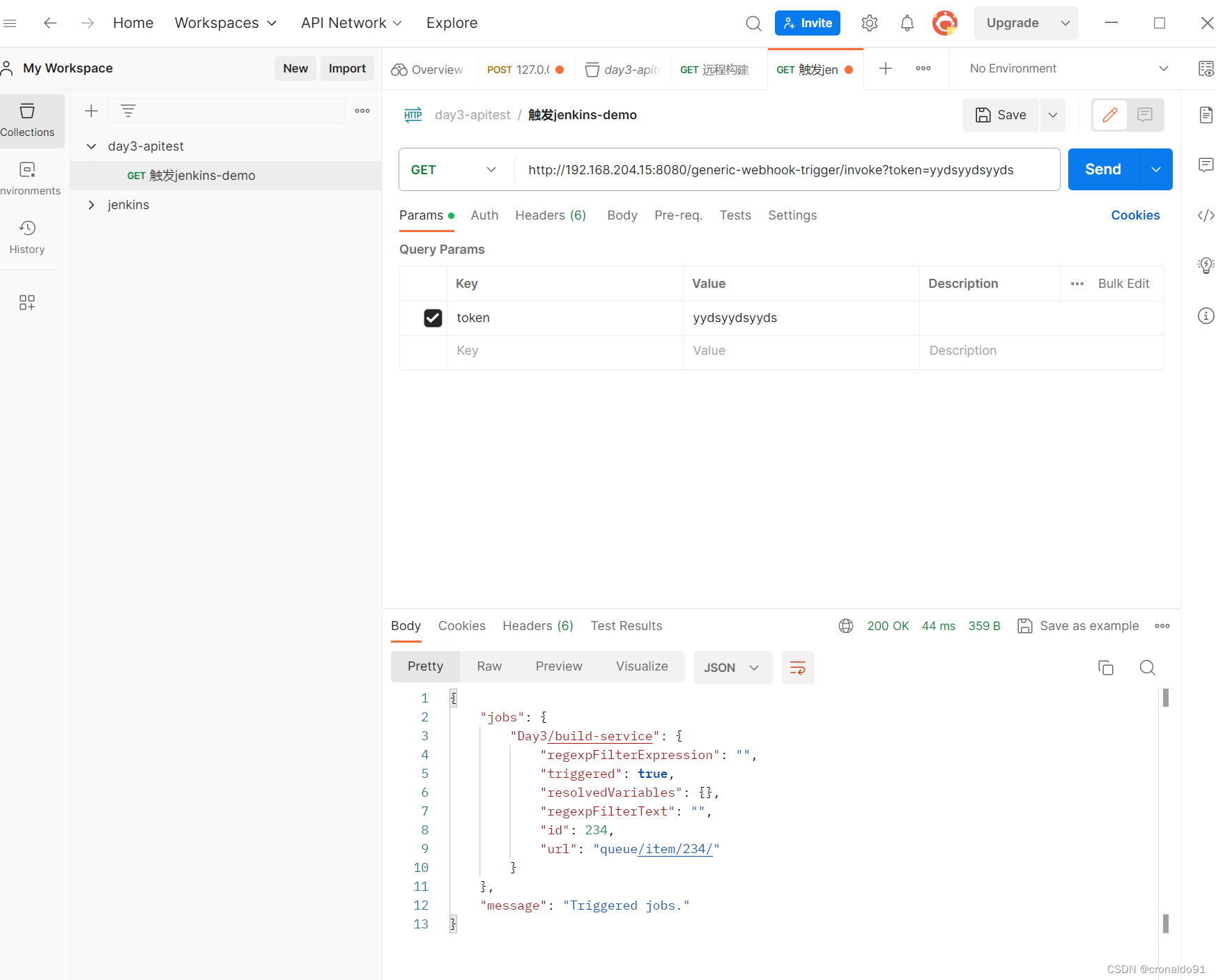Screen dimensions: 1216x980
Task: Toggle response line wrapping
Action: (798, 668)
